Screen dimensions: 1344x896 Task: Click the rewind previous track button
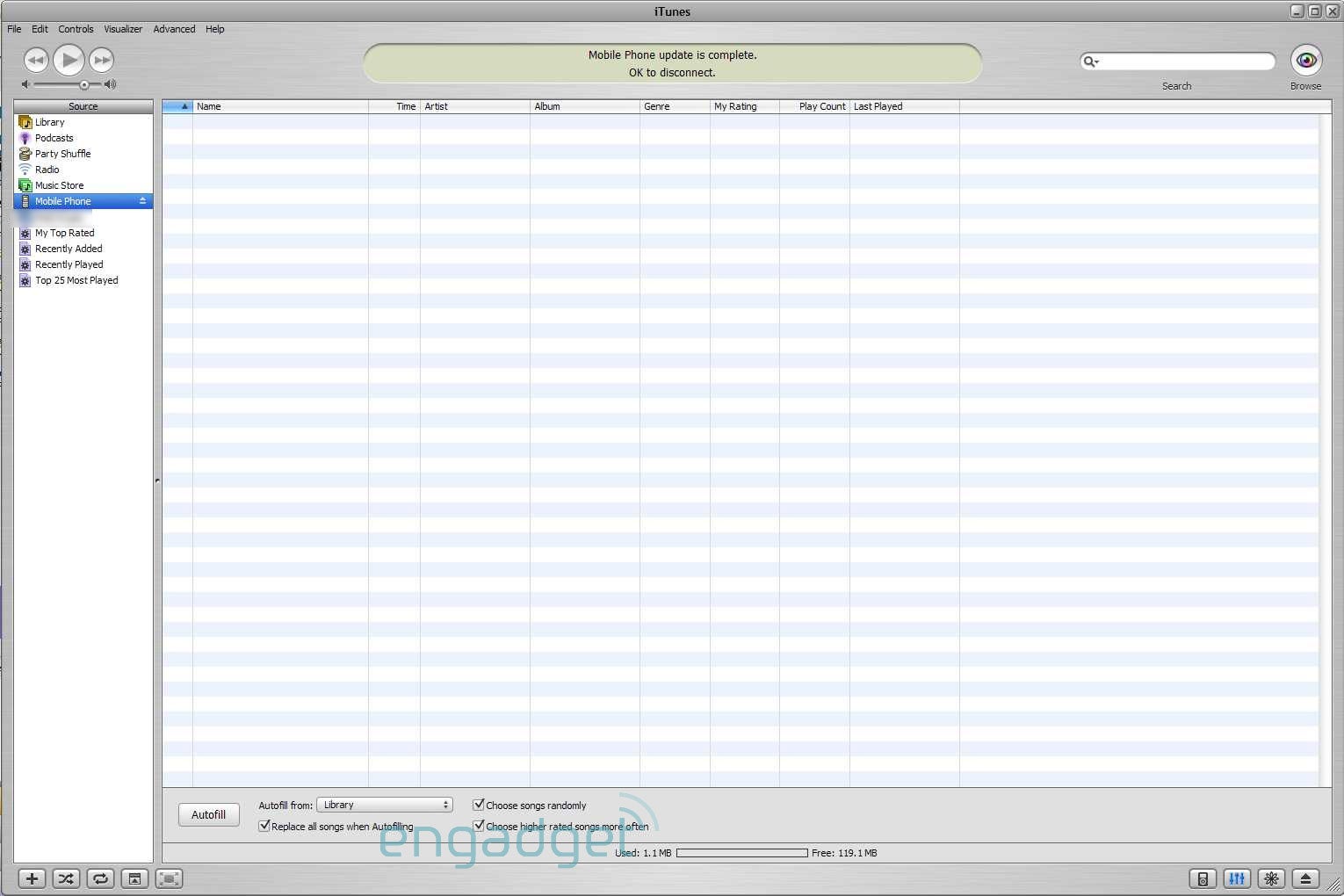point(36,60)
